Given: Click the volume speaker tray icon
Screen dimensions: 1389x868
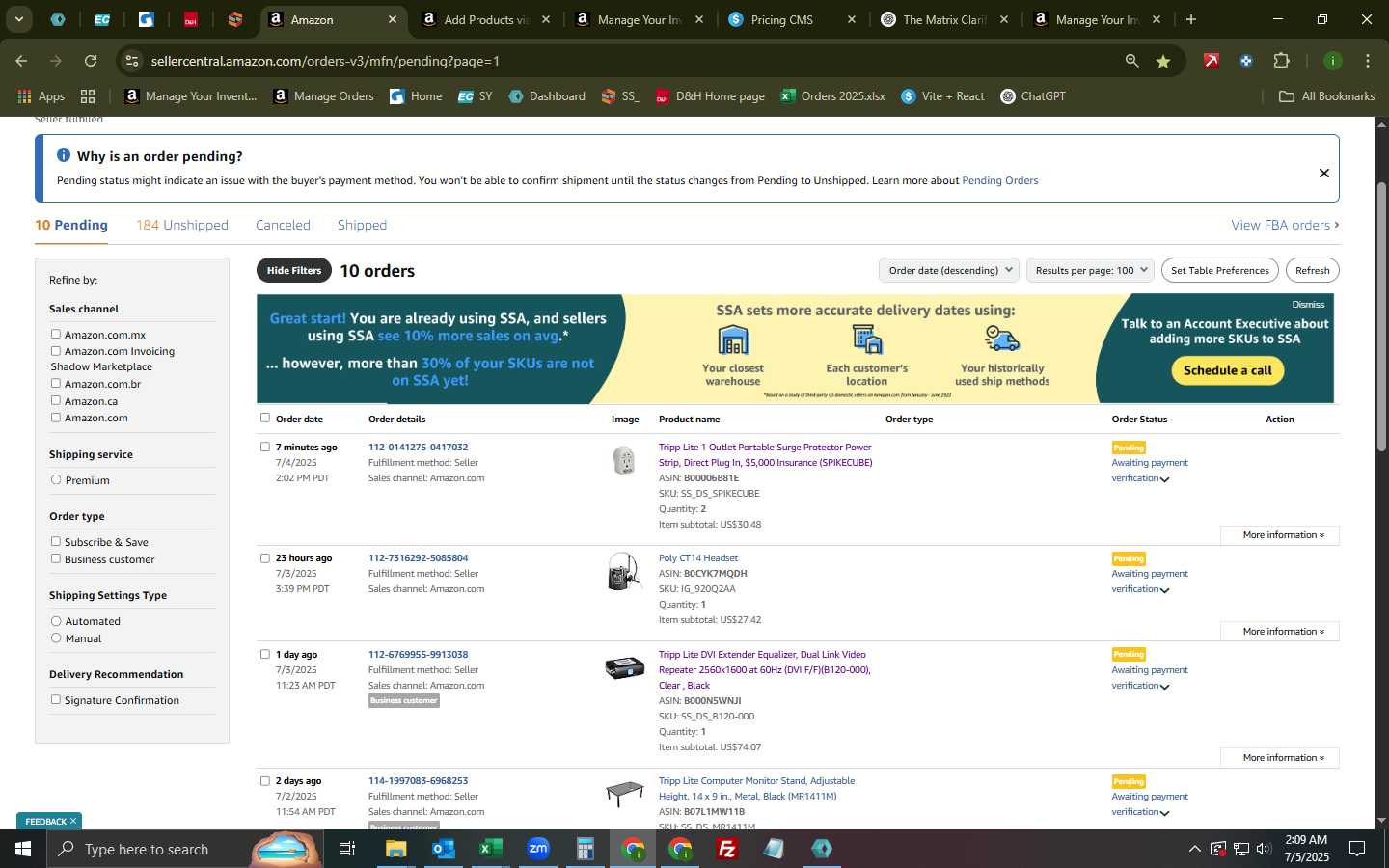Looking at the screenshot, I should [1264, 849].
